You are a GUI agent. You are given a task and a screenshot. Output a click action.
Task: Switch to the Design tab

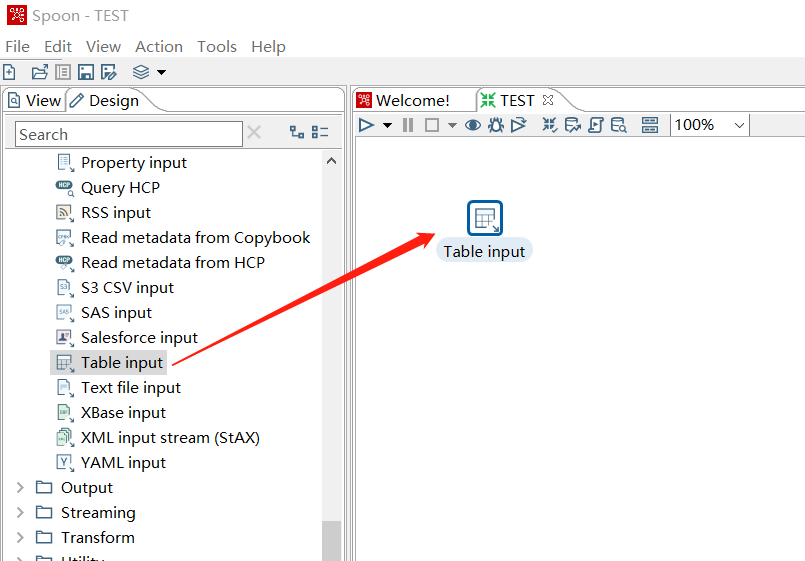(105, 101)
